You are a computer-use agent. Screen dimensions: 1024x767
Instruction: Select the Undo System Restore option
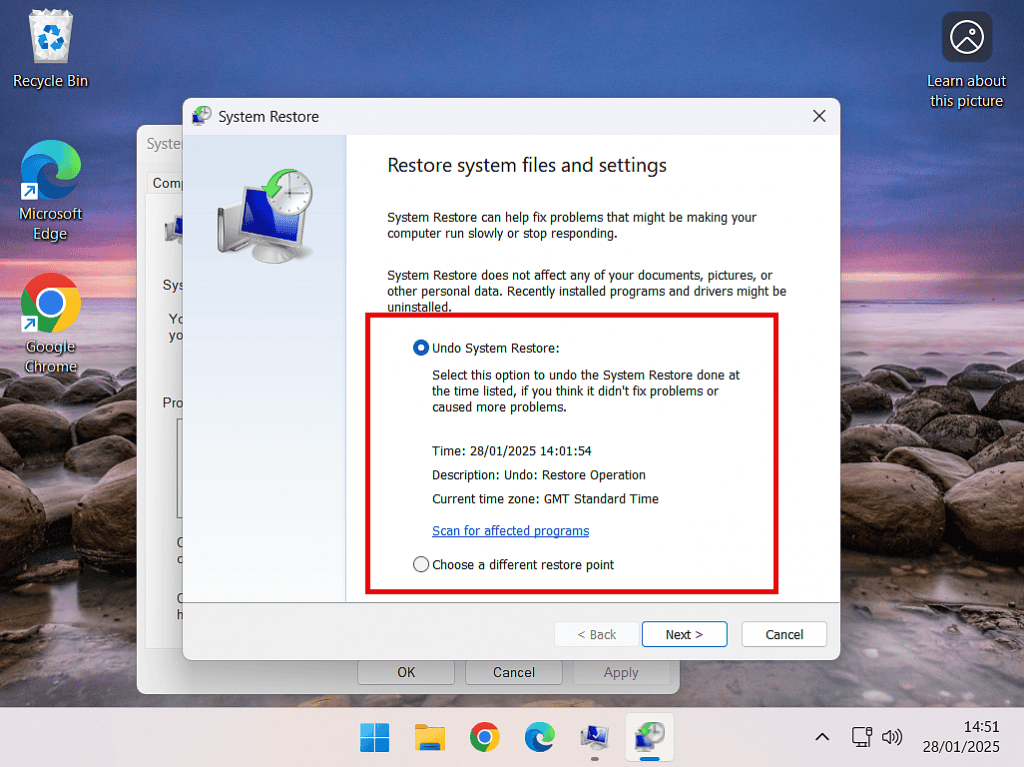coord(421,348)
